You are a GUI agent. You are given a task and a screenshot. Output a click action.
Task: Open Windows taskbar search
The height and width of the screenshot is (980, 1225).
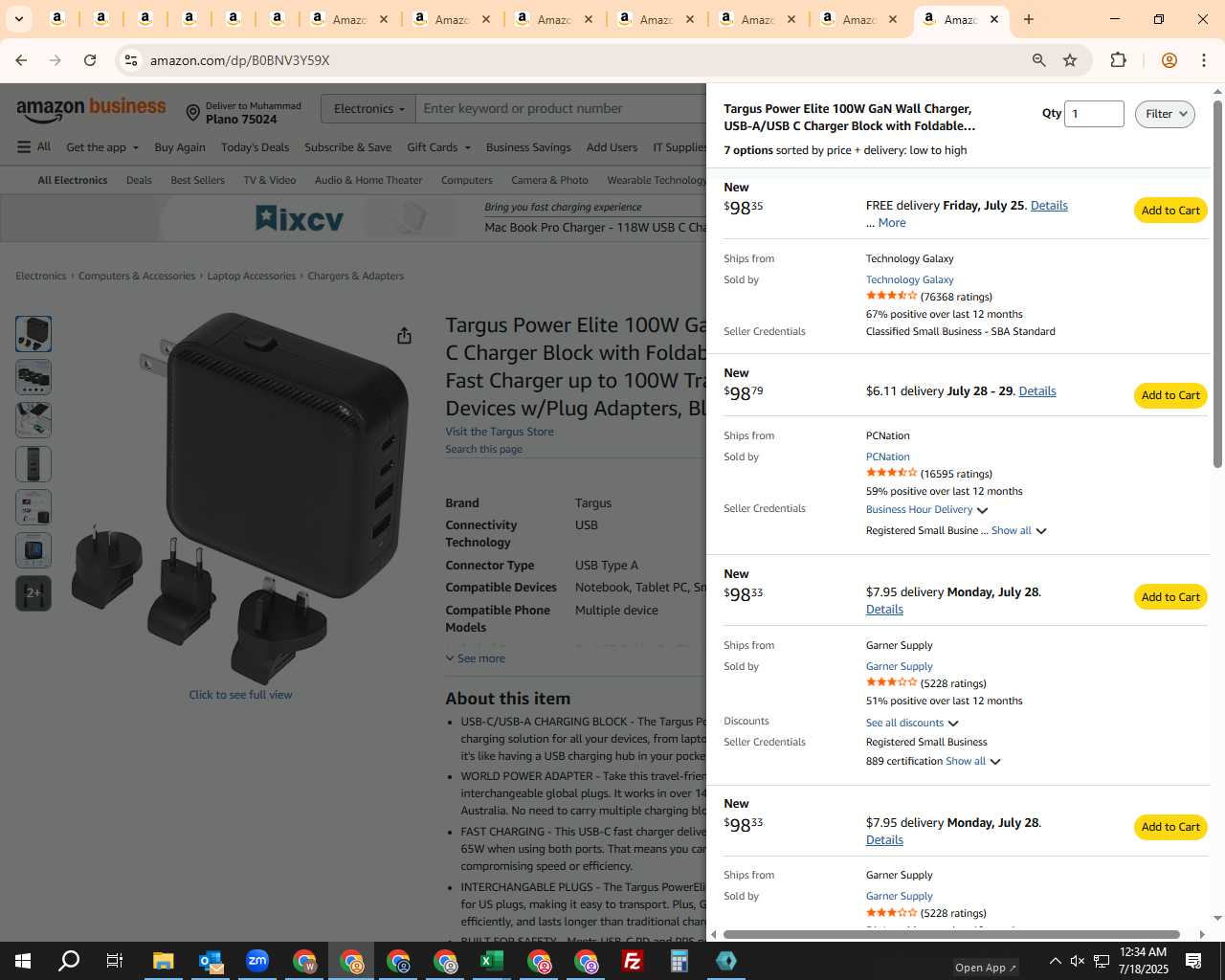[69, 961]
